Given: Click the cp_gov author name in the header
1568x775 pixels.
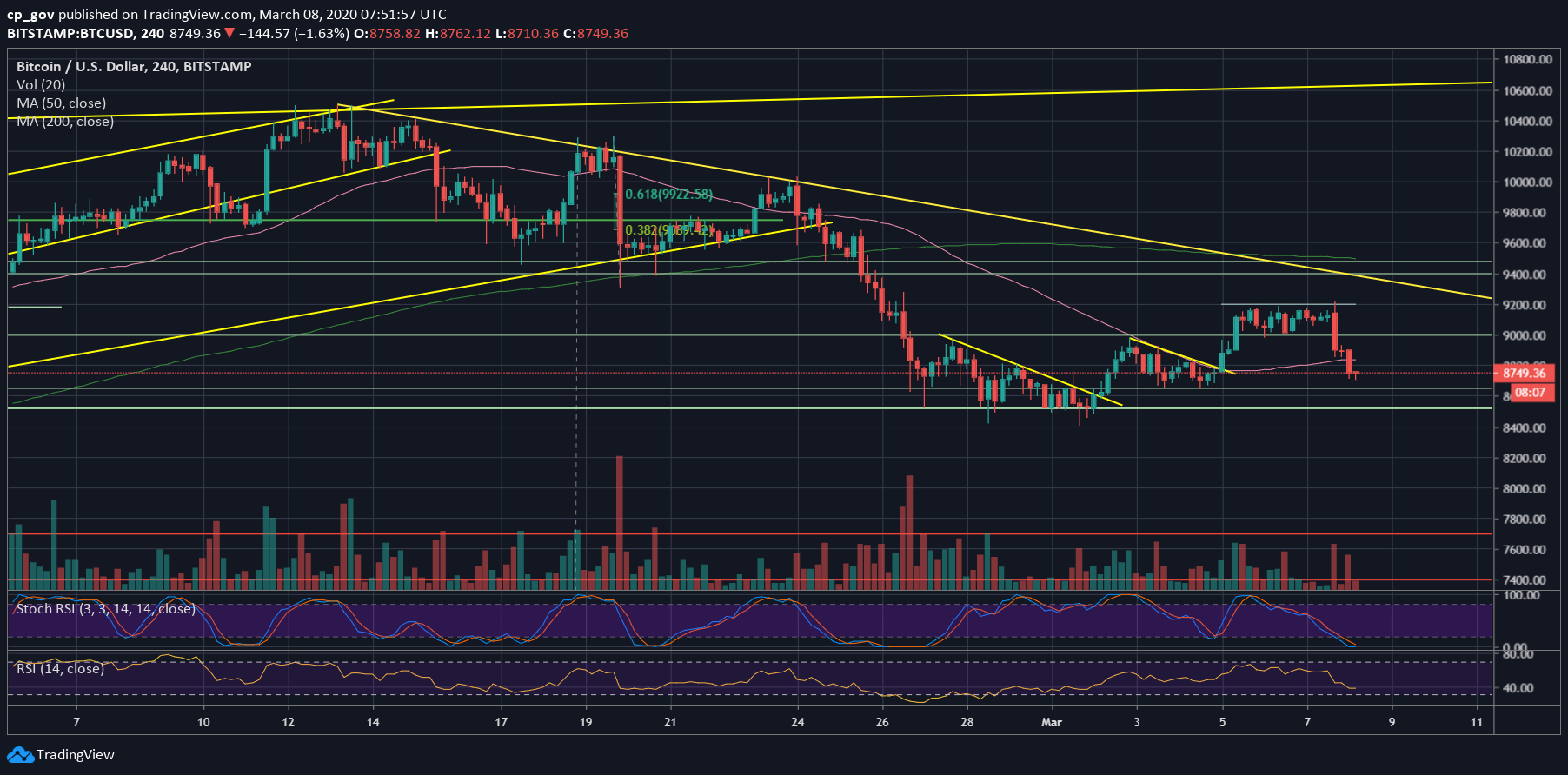Looking at the screenshot, I should click(31, 15).
